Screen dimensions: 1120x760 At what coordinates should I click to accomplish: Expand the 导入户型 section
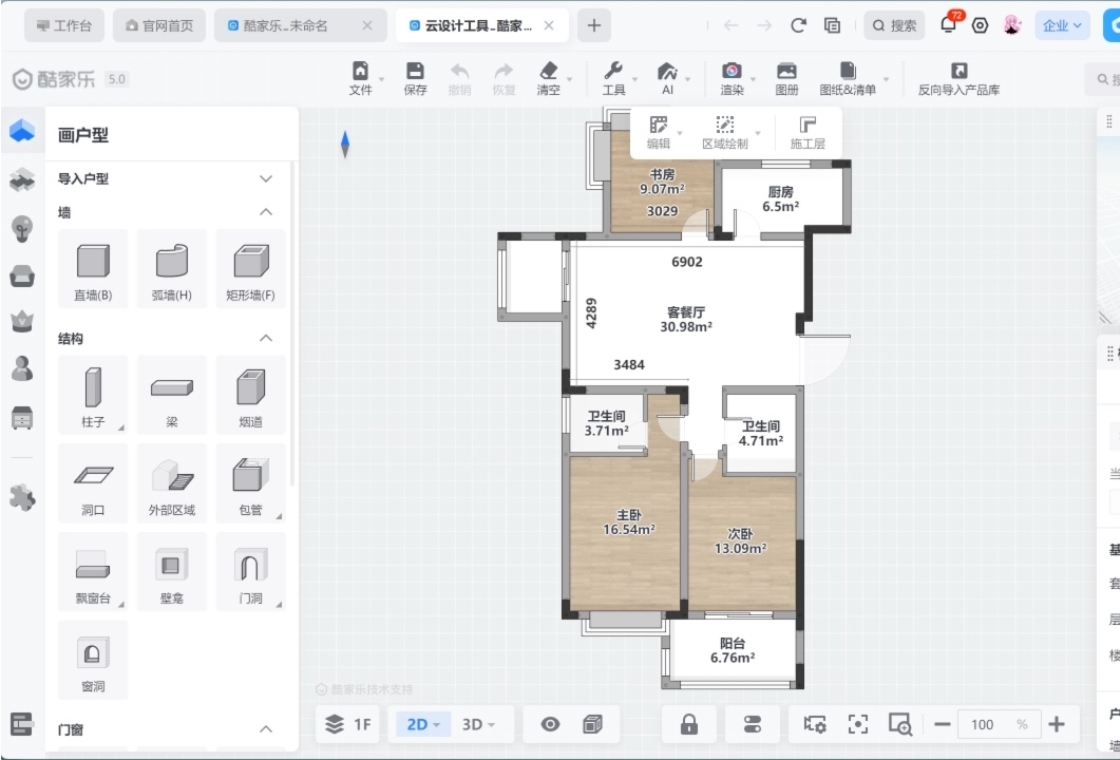pyautogui.click(x=266, y=179)
